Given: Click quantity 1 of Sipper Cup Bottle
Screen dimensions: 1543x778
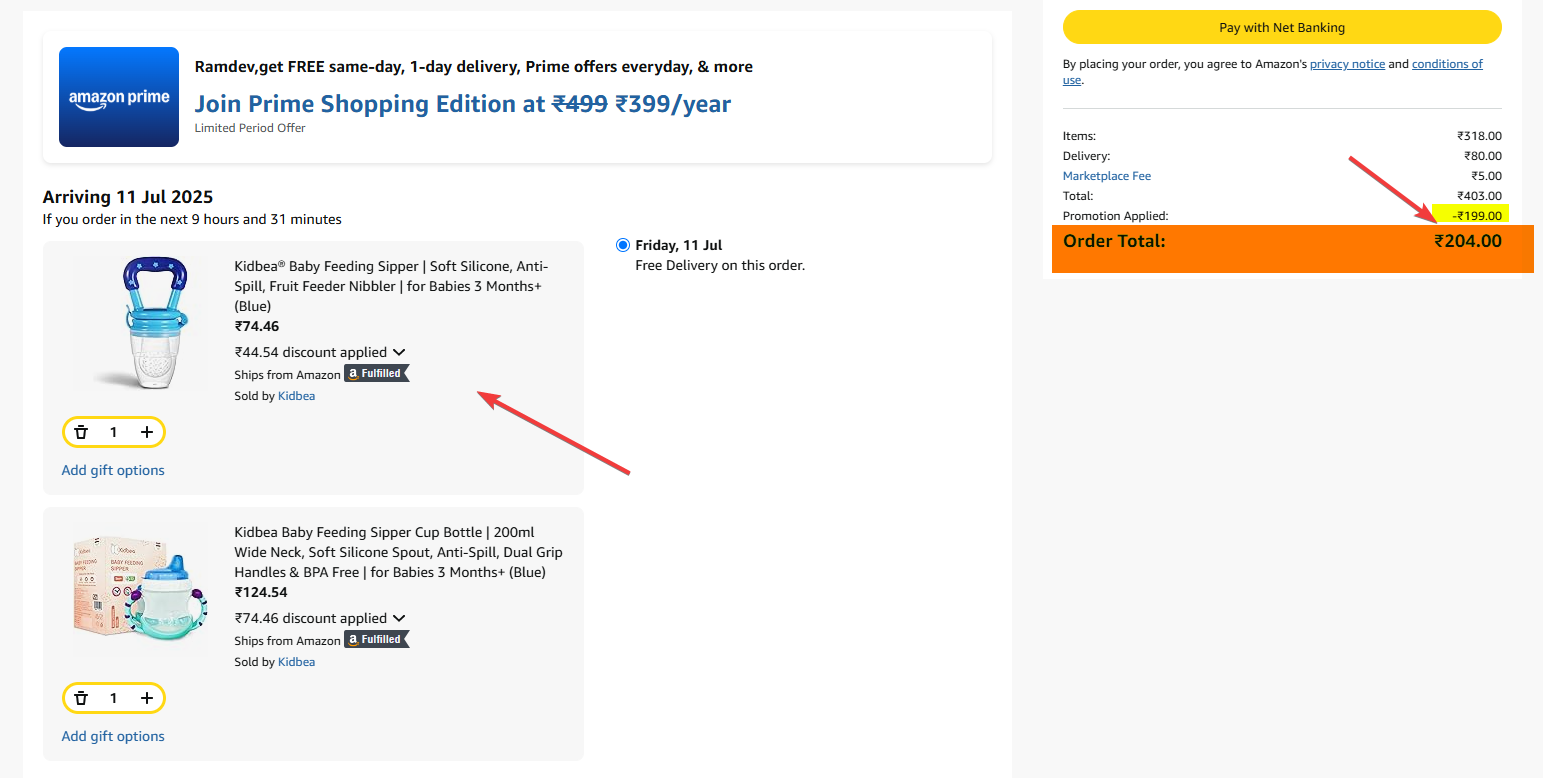Looking at the screenshot, I should (114, 698).
